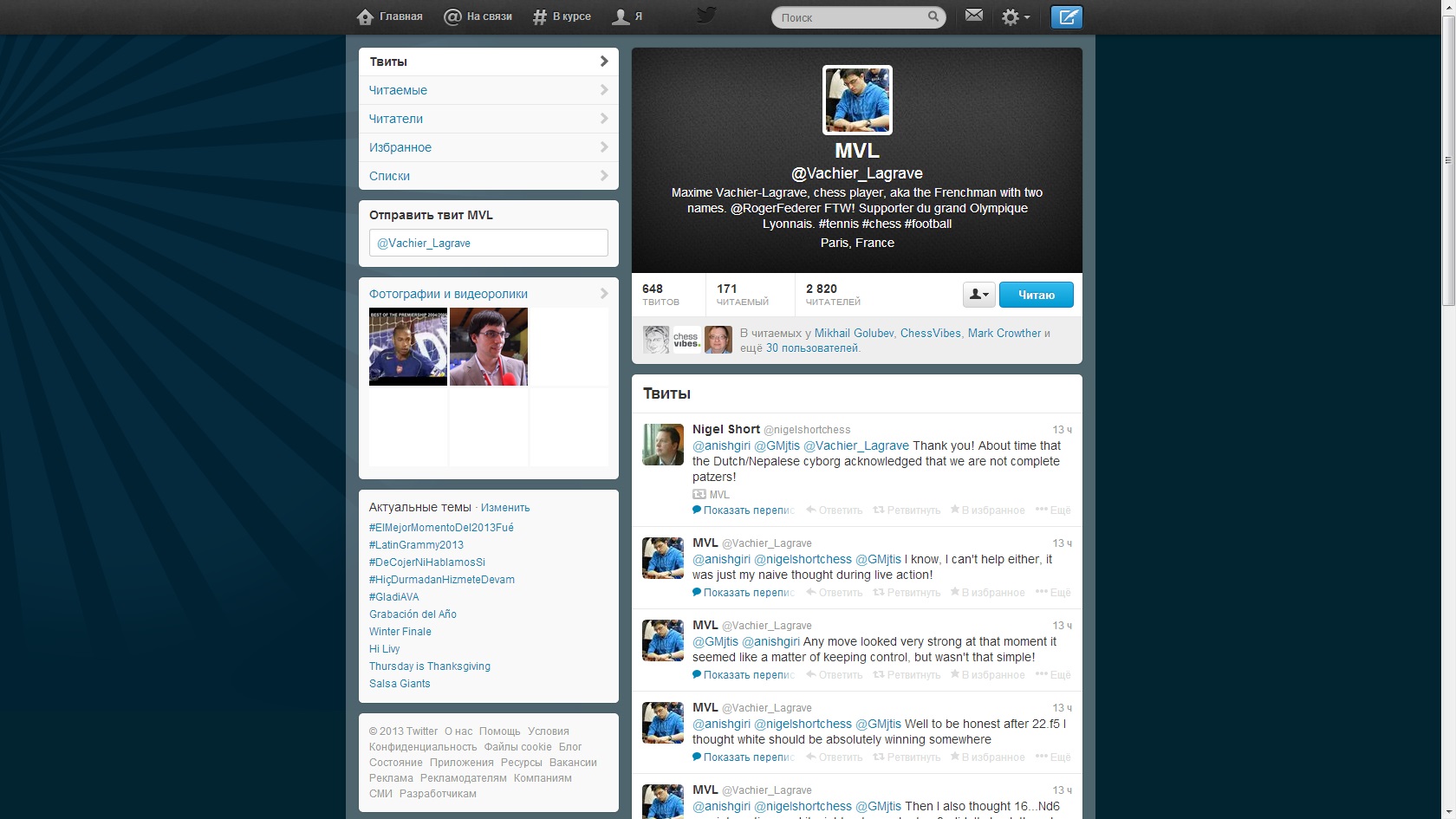The height and width of the screenshot is (819, 1456).
Task: Click Изменить link for trending topics
Action: tap(505, 508)
